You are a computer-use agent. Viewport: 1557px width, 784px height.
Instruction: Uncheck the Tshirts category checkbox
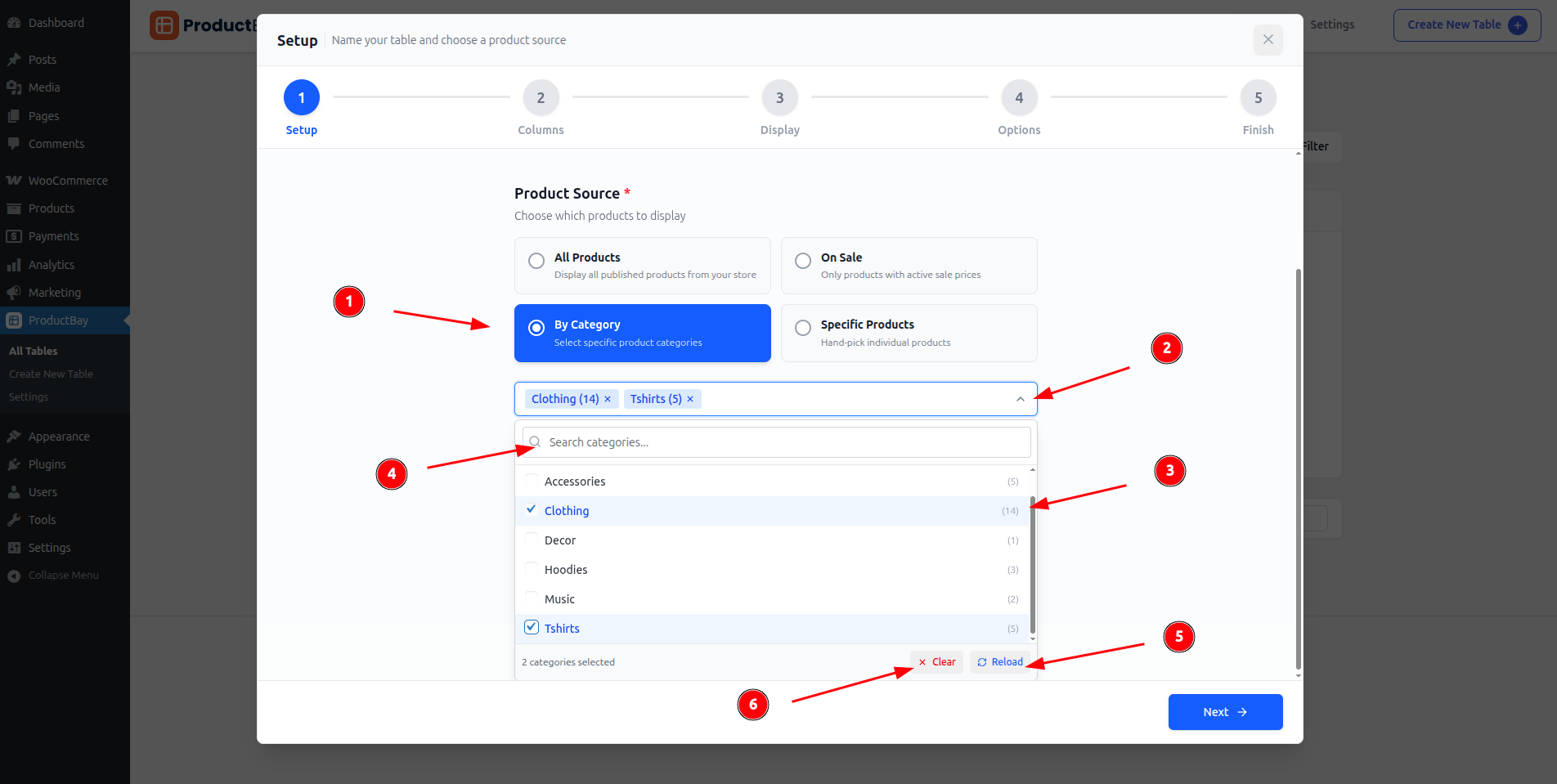pos(532,628)
